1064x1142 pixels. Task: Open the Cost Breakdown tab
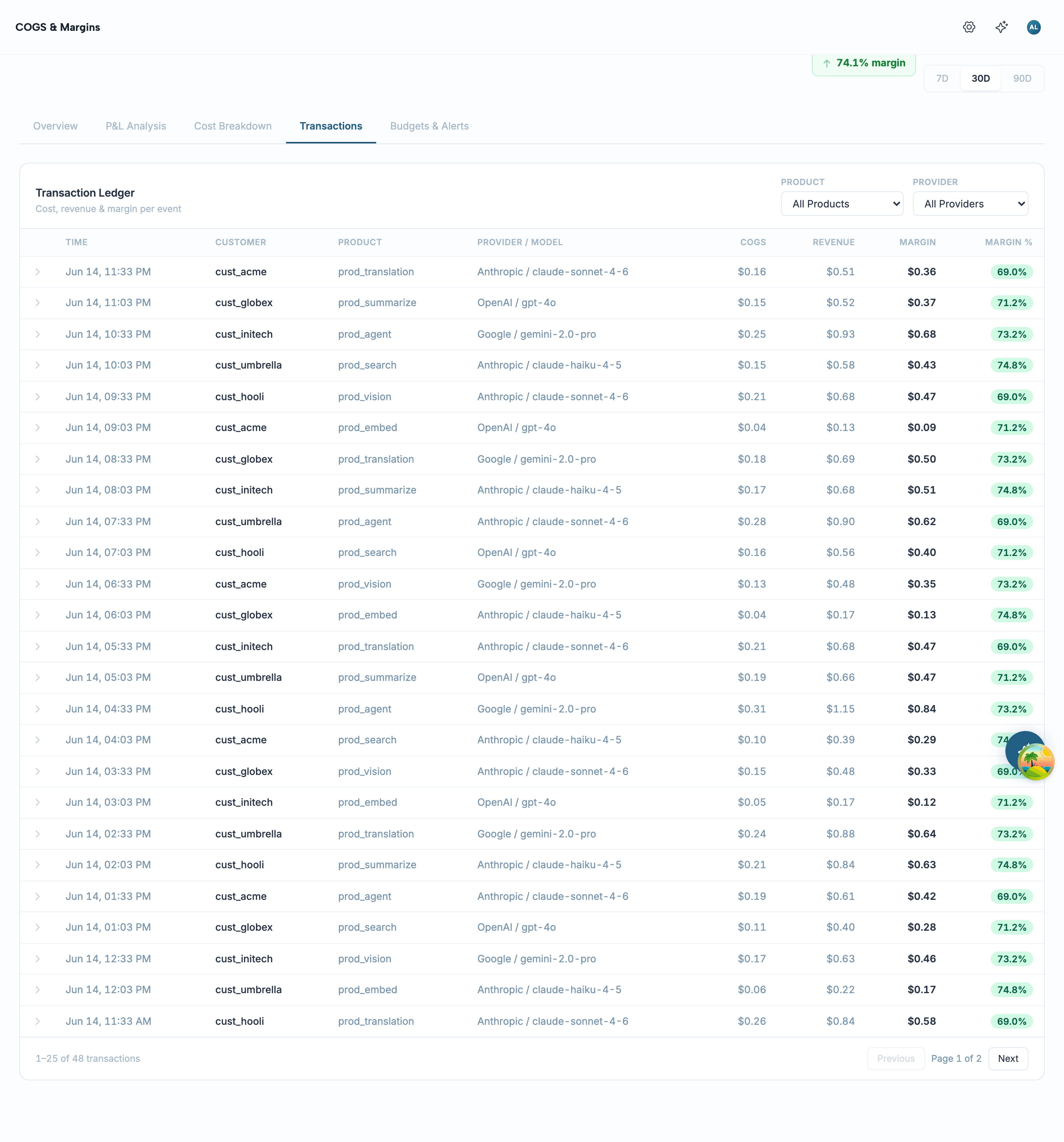[233, 126]
